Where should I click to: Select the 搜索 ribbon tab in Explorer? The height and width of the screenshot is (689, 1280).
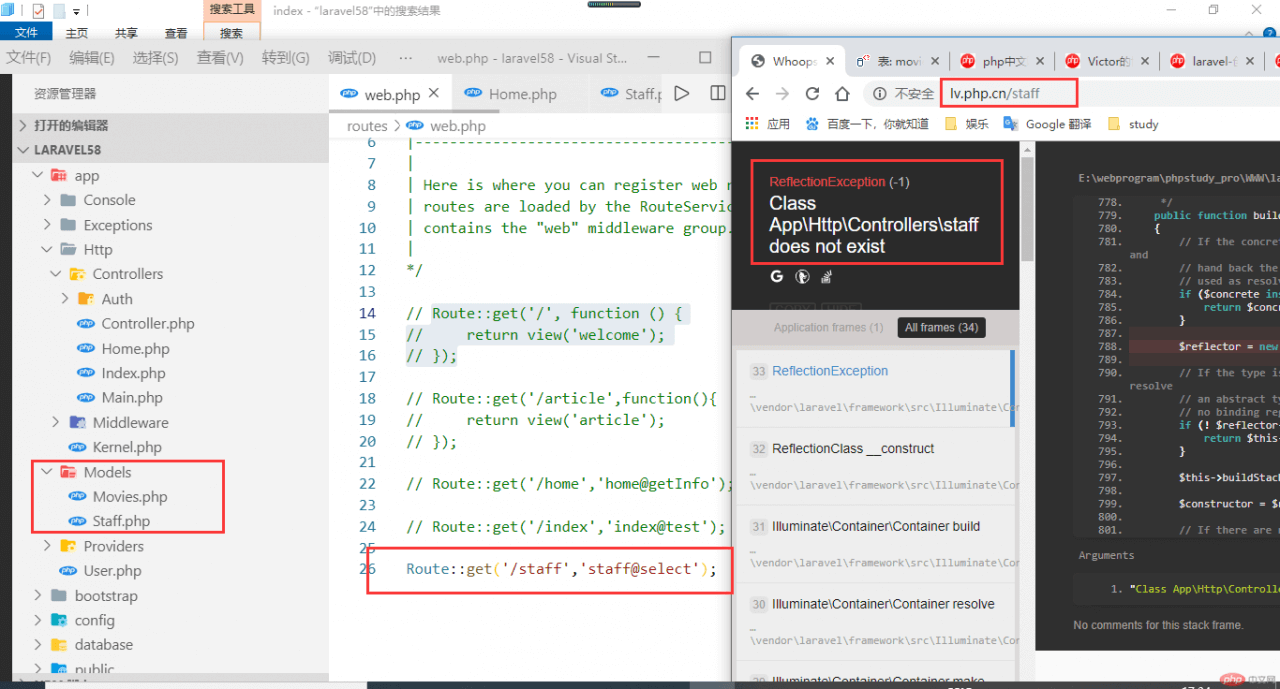click(231, 33)
